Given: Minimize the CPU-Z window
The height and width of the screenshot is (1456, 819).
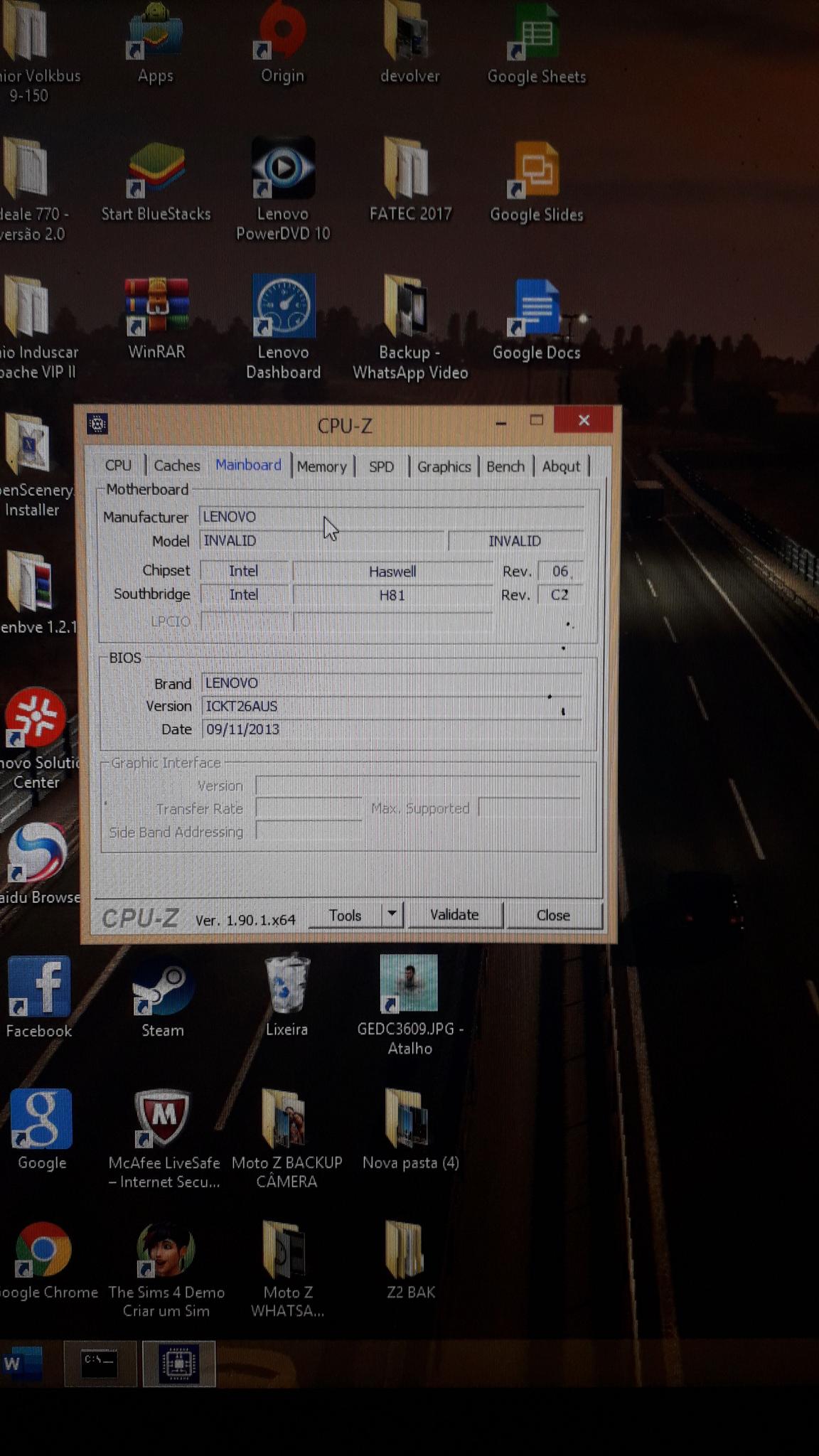Looking at the screenshot, I should click(501, 423).
